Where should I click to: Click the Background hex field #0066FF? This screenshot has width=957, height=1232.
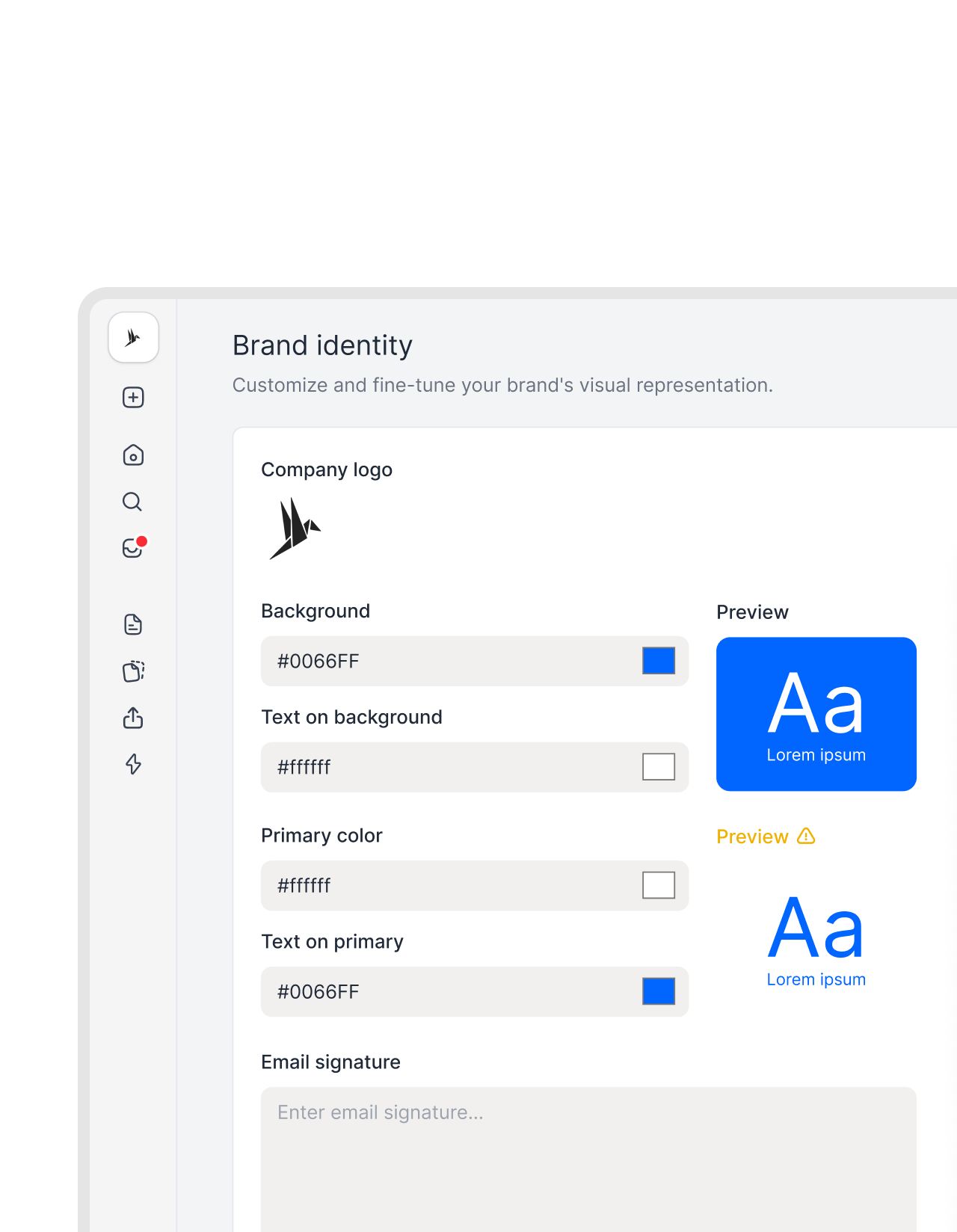475,661
